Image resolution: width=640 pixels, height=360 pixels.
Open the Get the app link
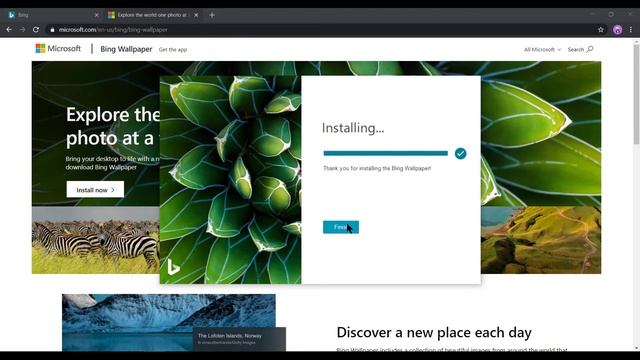click(x=173, y=49)
